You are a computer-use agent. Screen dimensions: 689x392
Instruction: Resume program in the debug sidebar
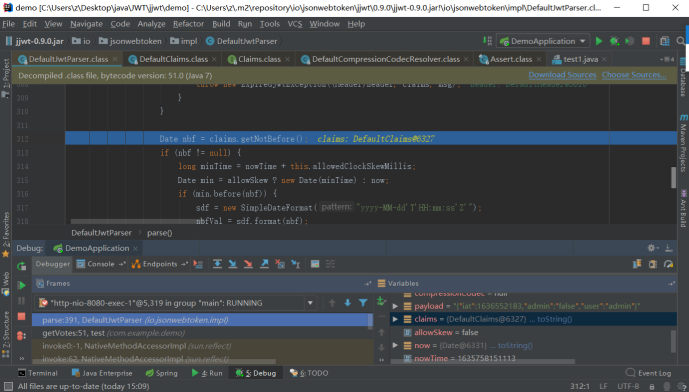click(x=21, y=285)
